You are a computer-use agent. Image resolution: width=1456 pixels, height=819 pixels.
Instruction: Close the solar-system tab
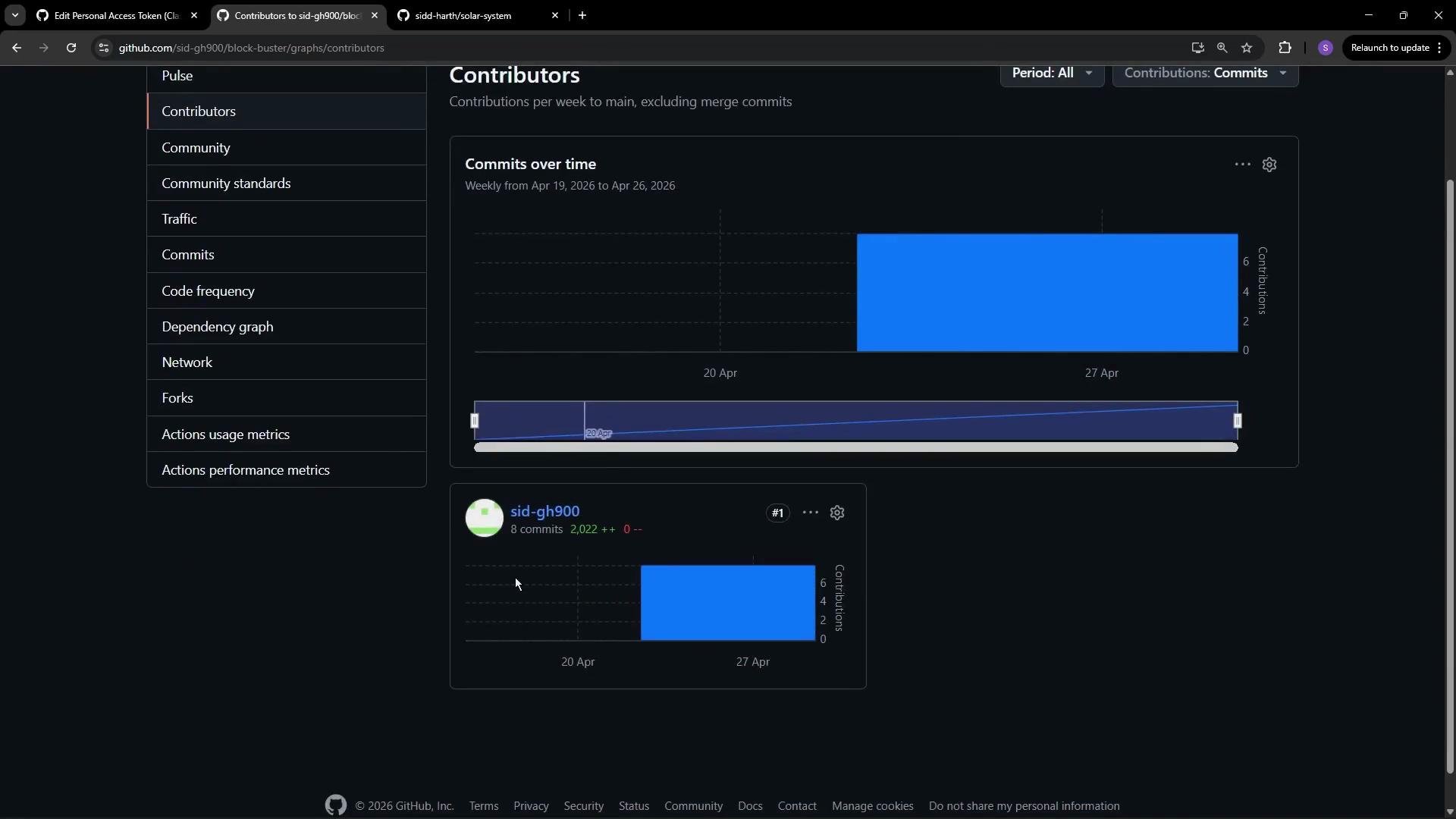pos(555,15)
